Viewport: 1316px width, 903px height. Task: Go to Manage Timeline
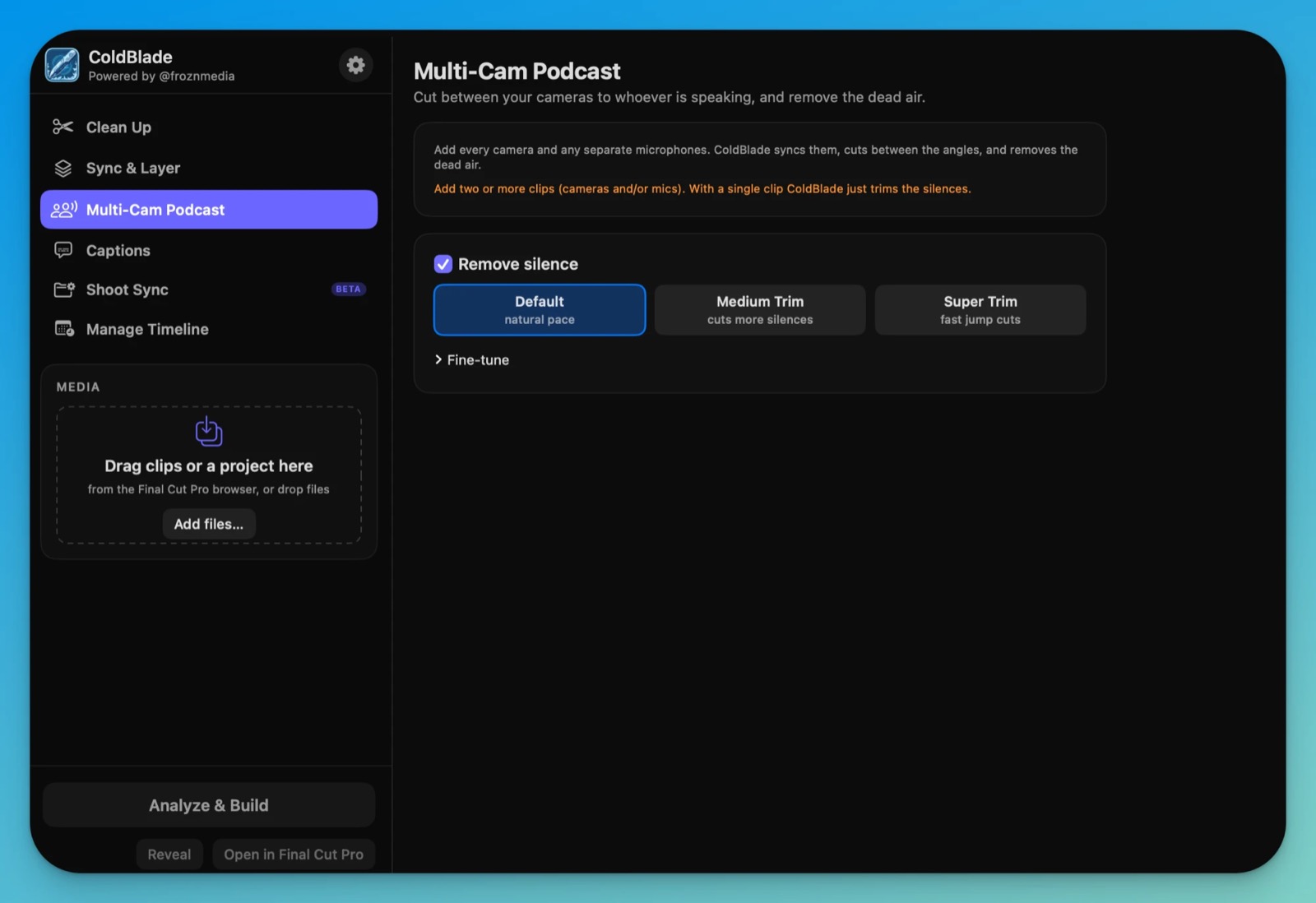tap(209, 329)
